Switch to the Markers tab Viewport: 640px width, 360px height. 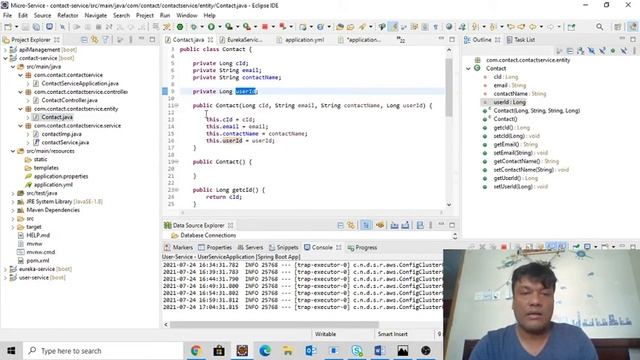pyautogui.click(x=178, y=247)
